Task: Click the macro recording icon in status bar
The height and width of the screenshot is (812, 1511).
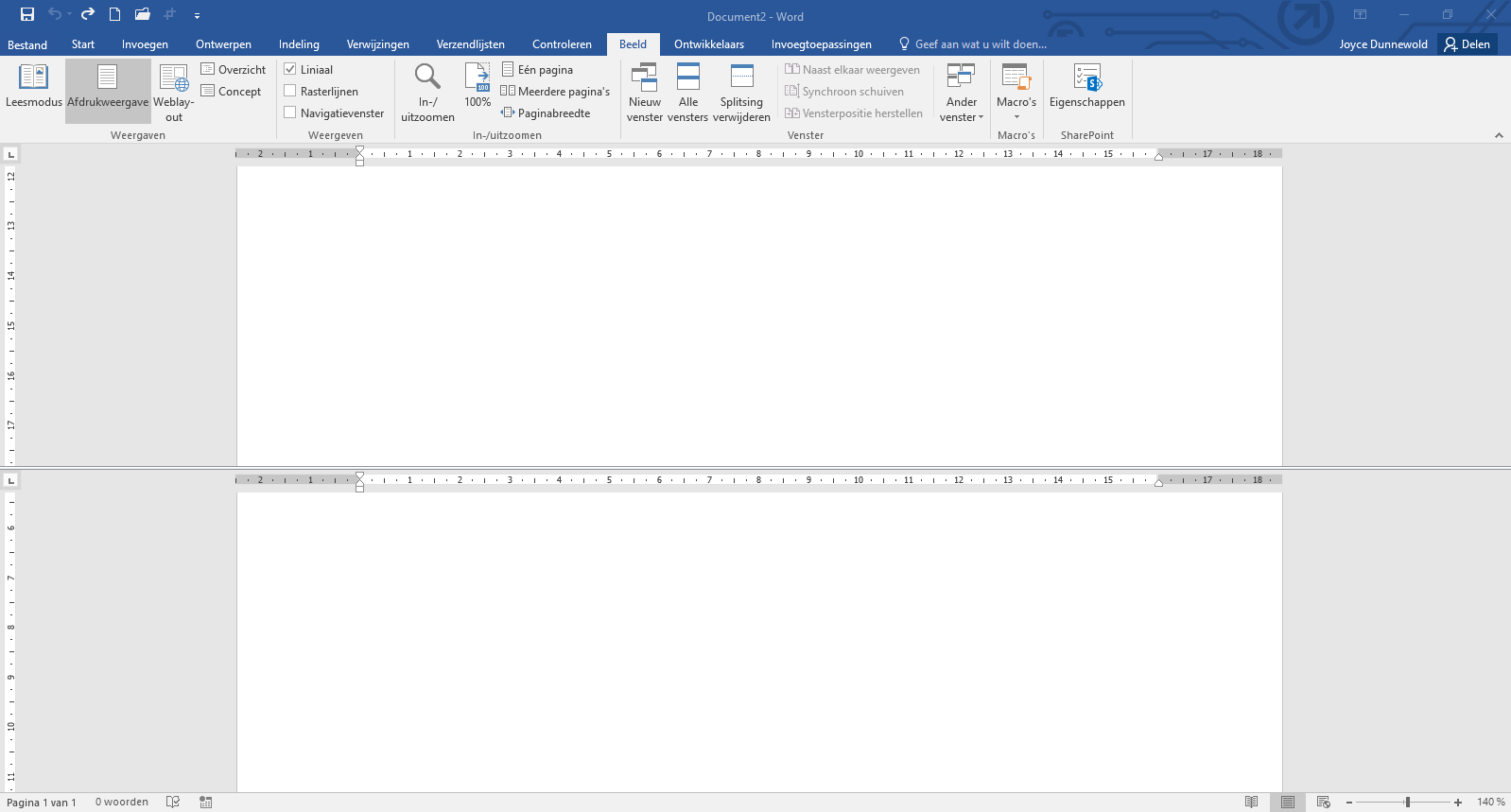Action: pos(206,802)
